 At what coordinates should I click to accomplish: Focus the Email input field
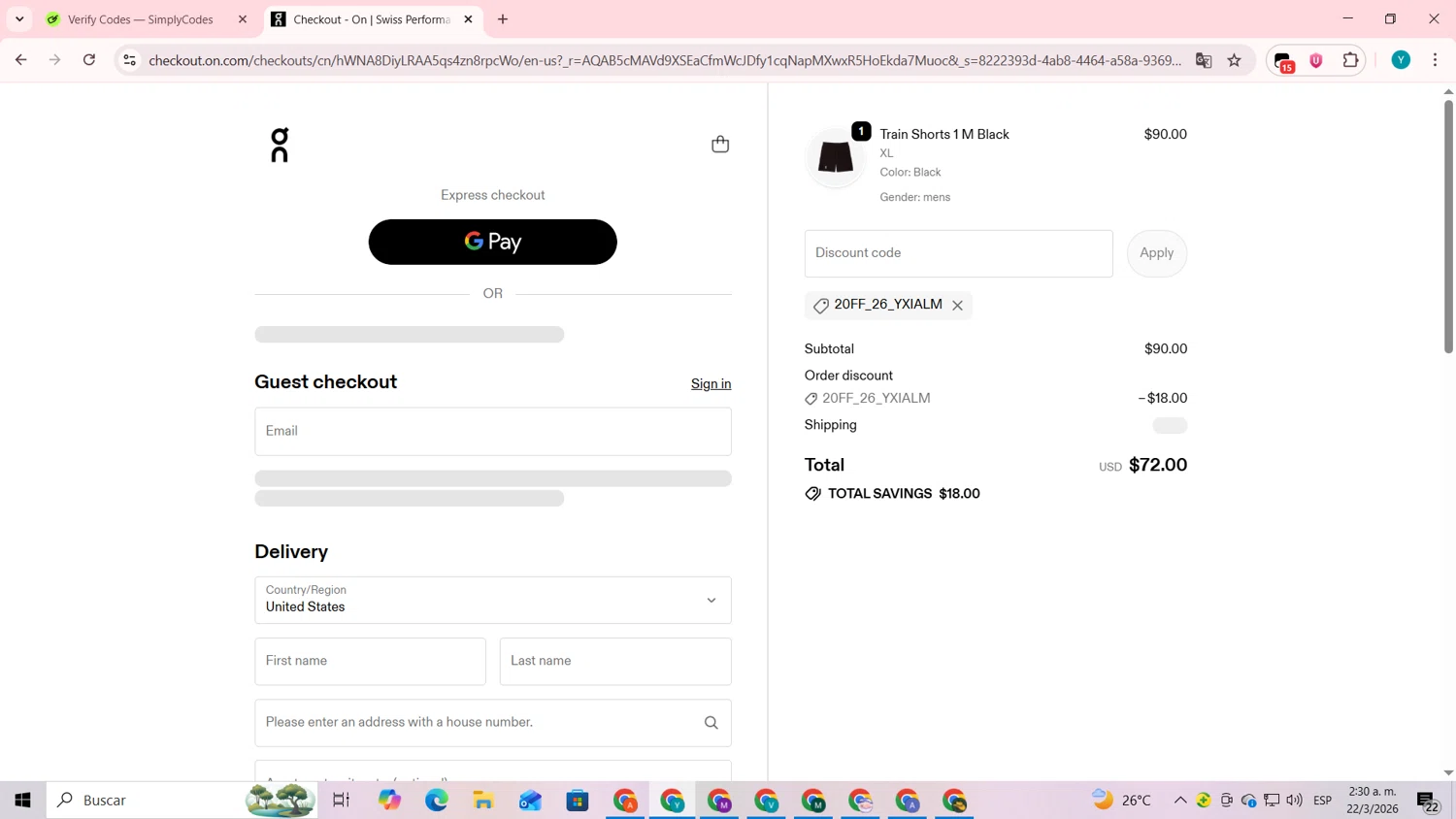point(492,431)
